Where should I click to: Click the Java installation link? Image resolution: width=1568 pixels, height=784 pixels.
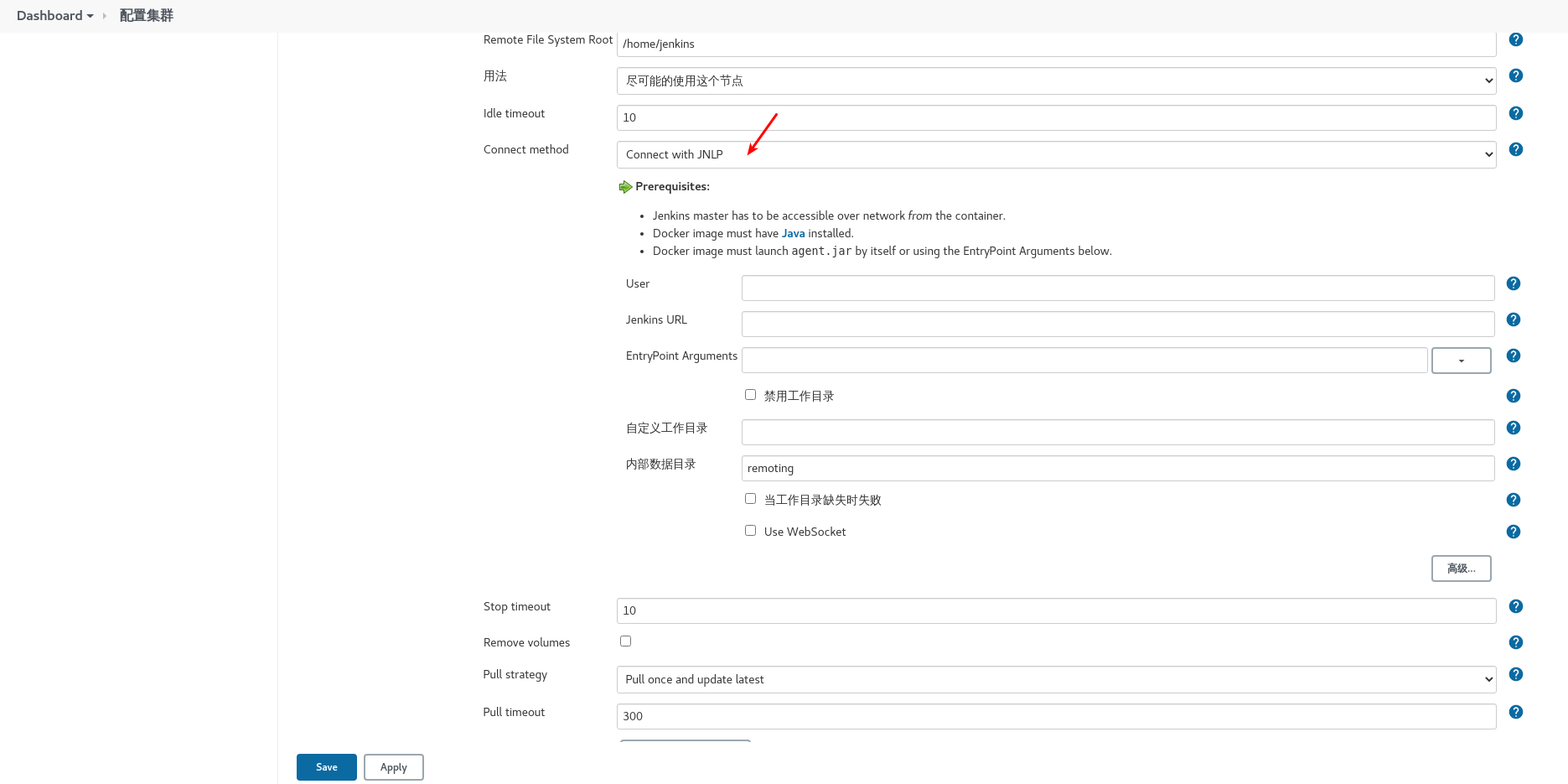point(792,232)
